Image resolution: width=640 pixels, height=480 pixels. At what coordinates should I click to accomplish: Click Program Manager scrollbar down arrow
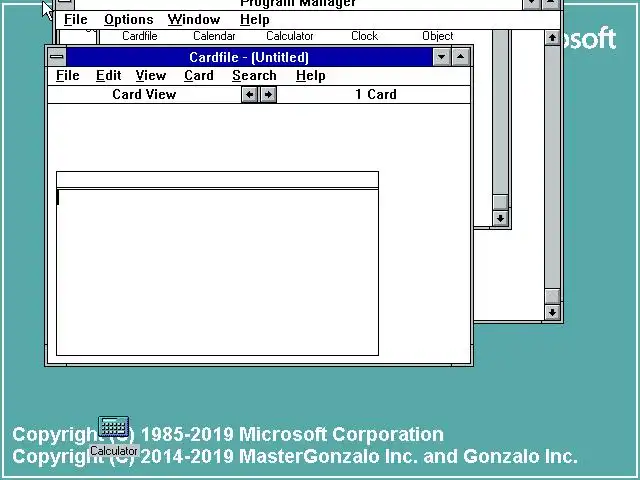[552, 313]
